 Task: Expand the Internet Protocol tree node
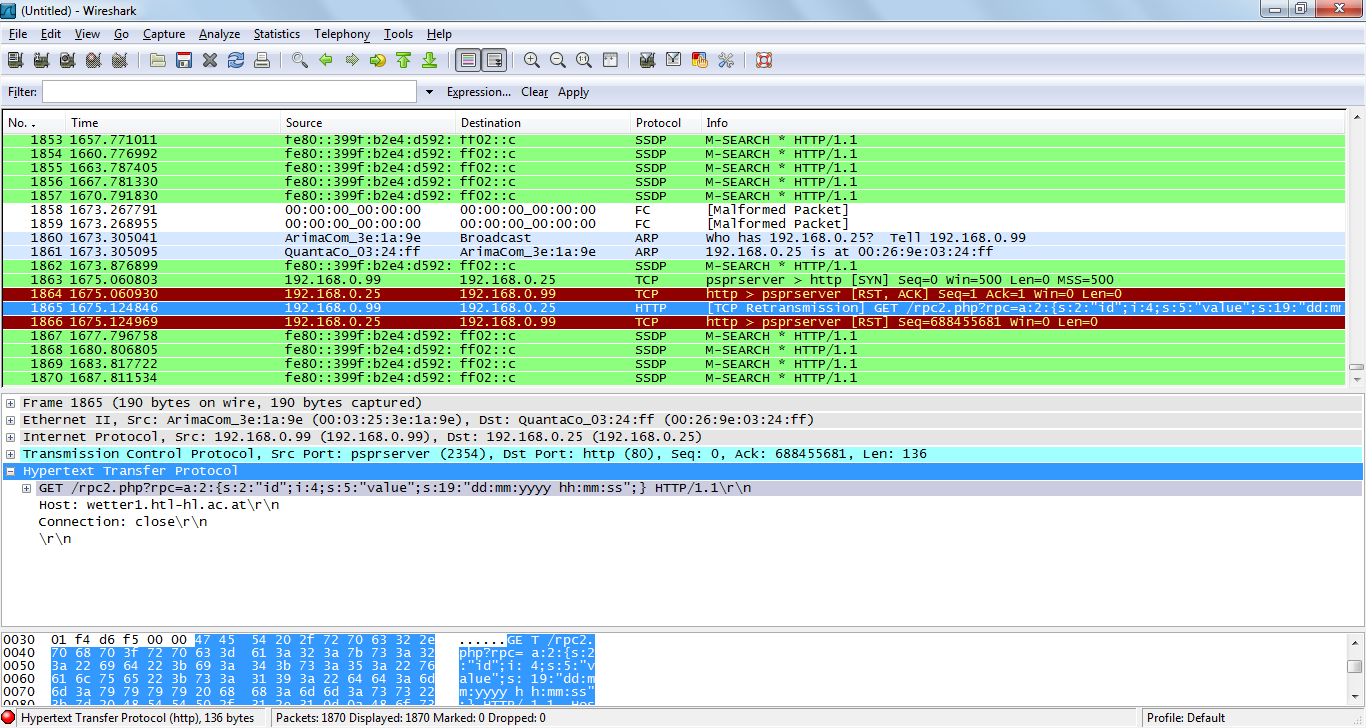click(x=10, y=437)
